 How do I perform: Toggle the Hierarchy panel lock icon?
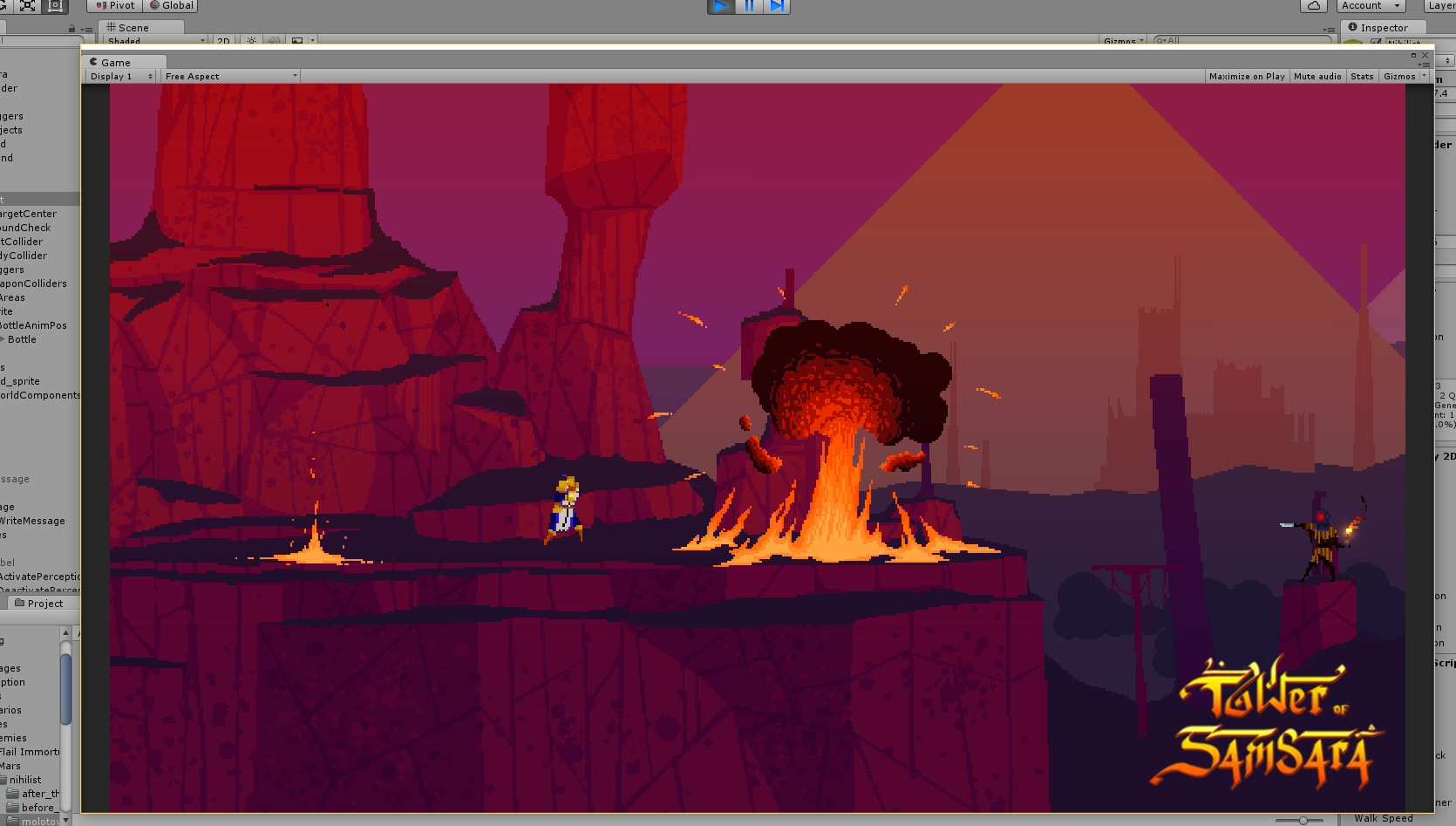[x=71, y=29]
